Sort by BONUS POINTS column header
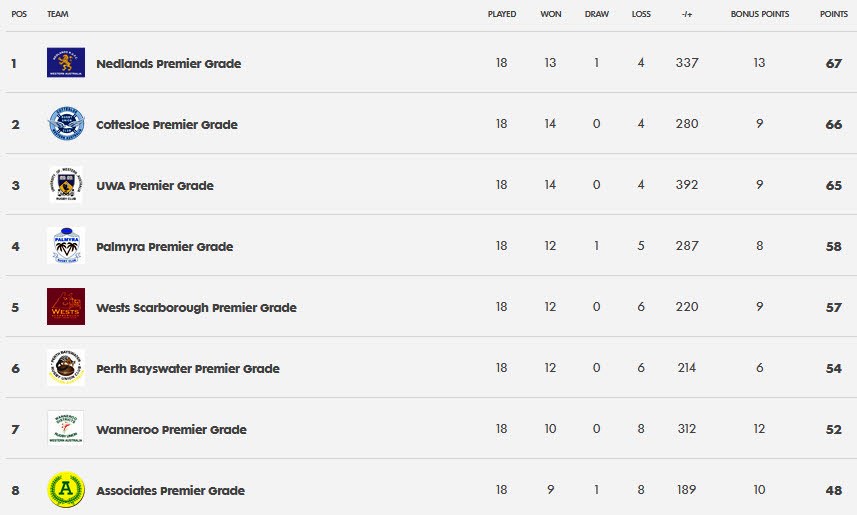Viewport: 857px width, 515px height. tap(760, 14)
